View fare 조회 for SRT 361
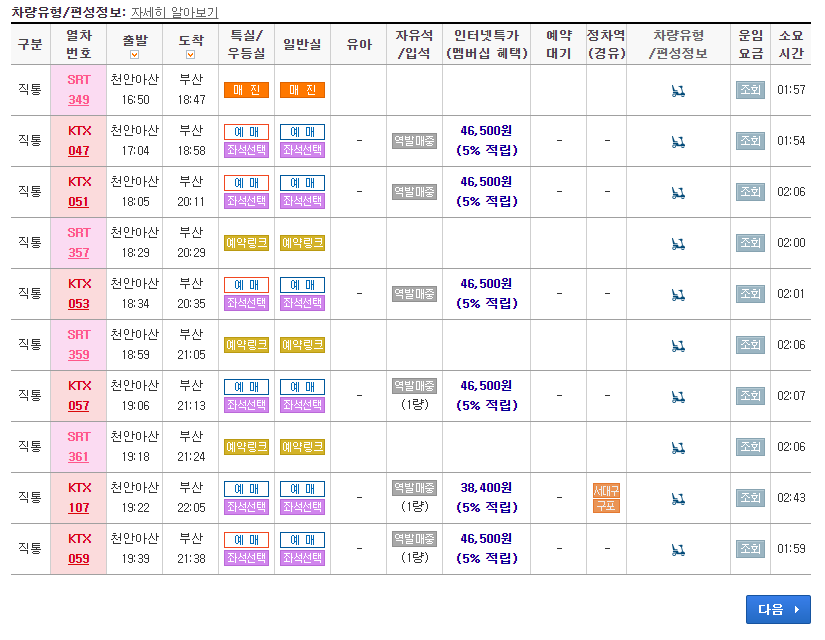 pos(750,447)
